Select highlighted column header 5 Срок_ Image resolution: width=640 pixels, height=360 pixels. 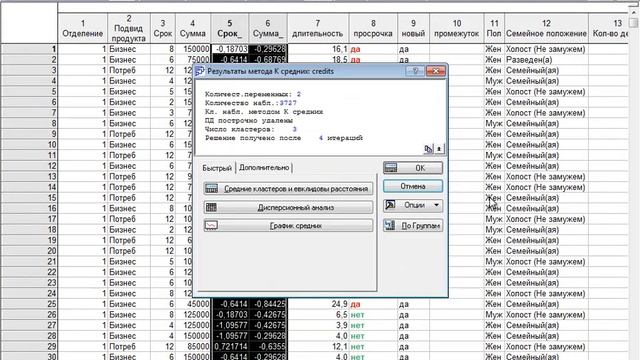[x=229, y=29]
